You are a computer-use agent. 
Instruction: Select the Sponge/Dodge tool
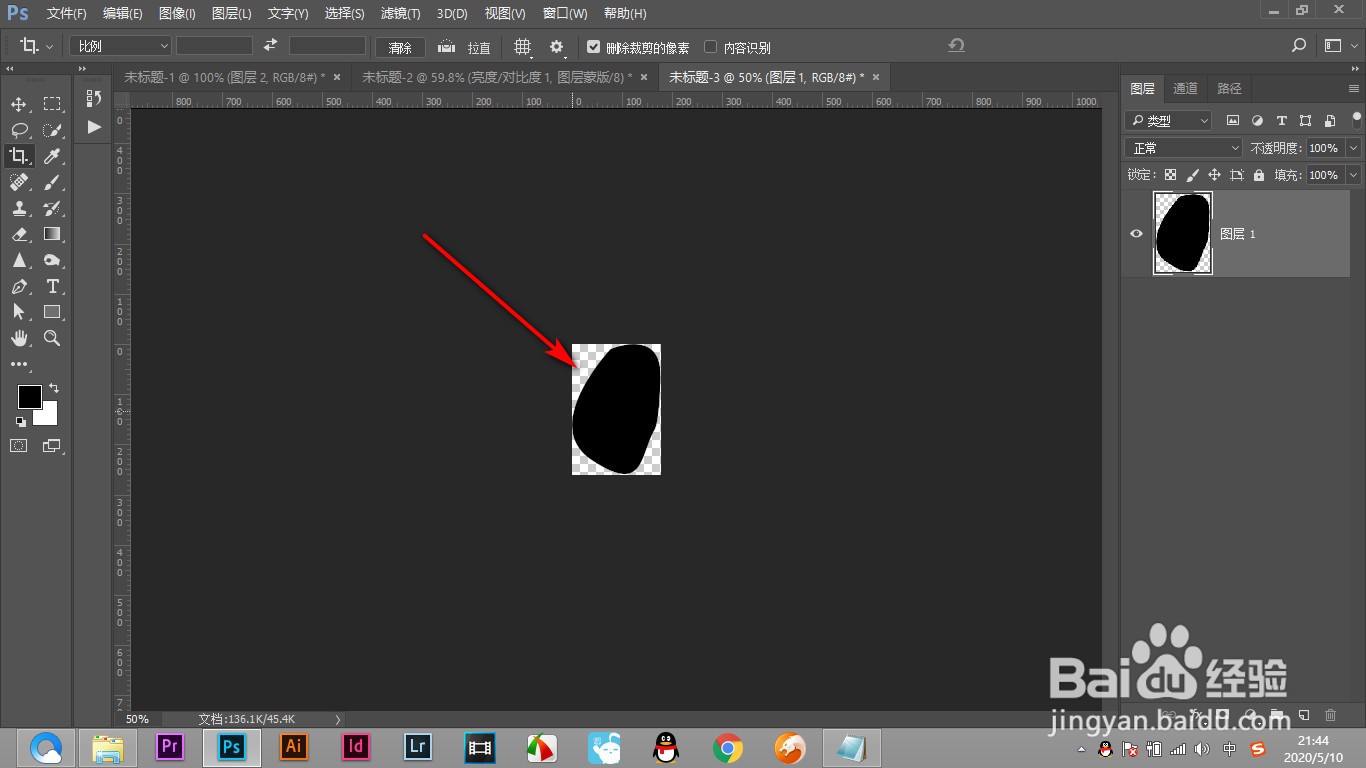click(52, 260)
